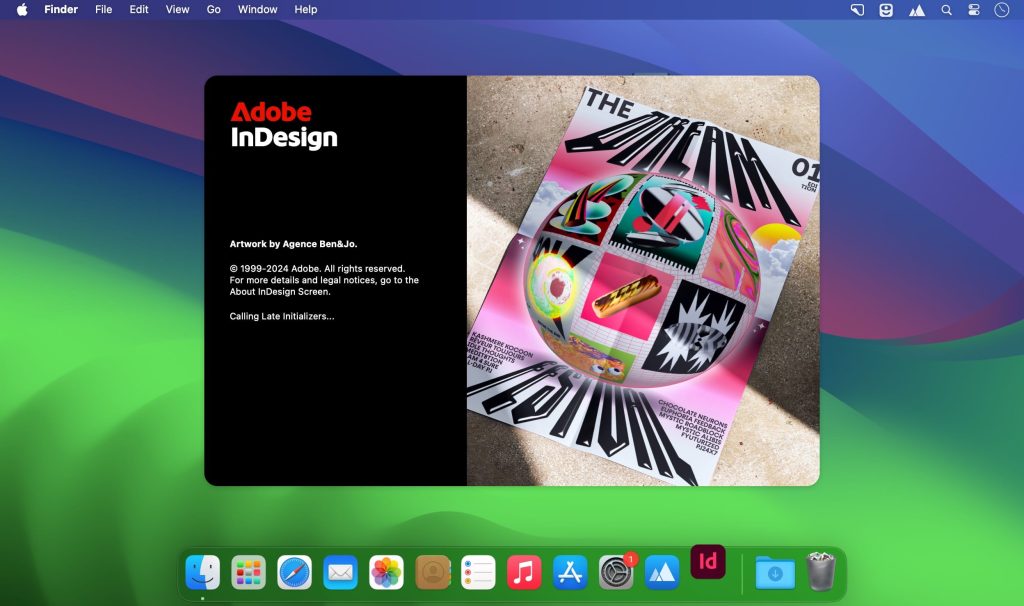Viewport: 1024px width, 606px height.
Task: Open the File menu
Action: (104, 10)
